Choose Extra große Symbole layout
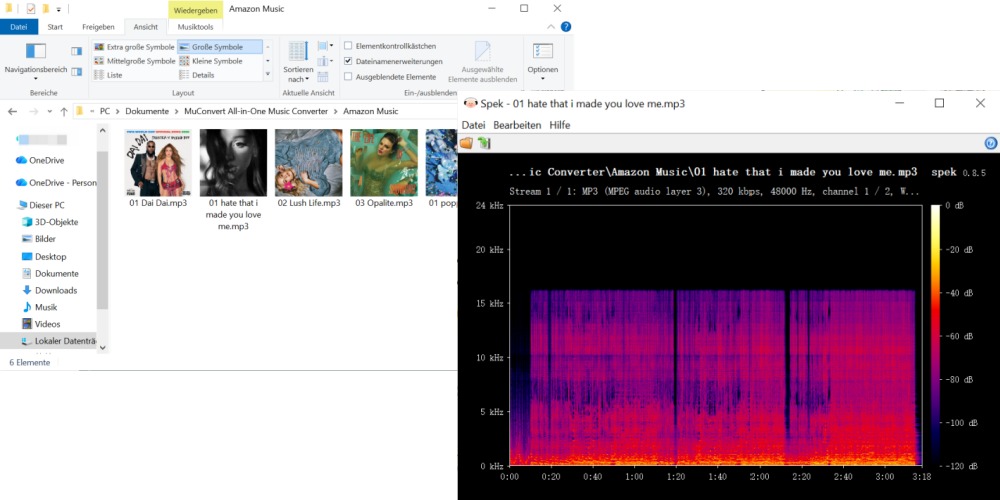Image resolution: width=1000 pixels, height=500 pixels. [135, 47]
